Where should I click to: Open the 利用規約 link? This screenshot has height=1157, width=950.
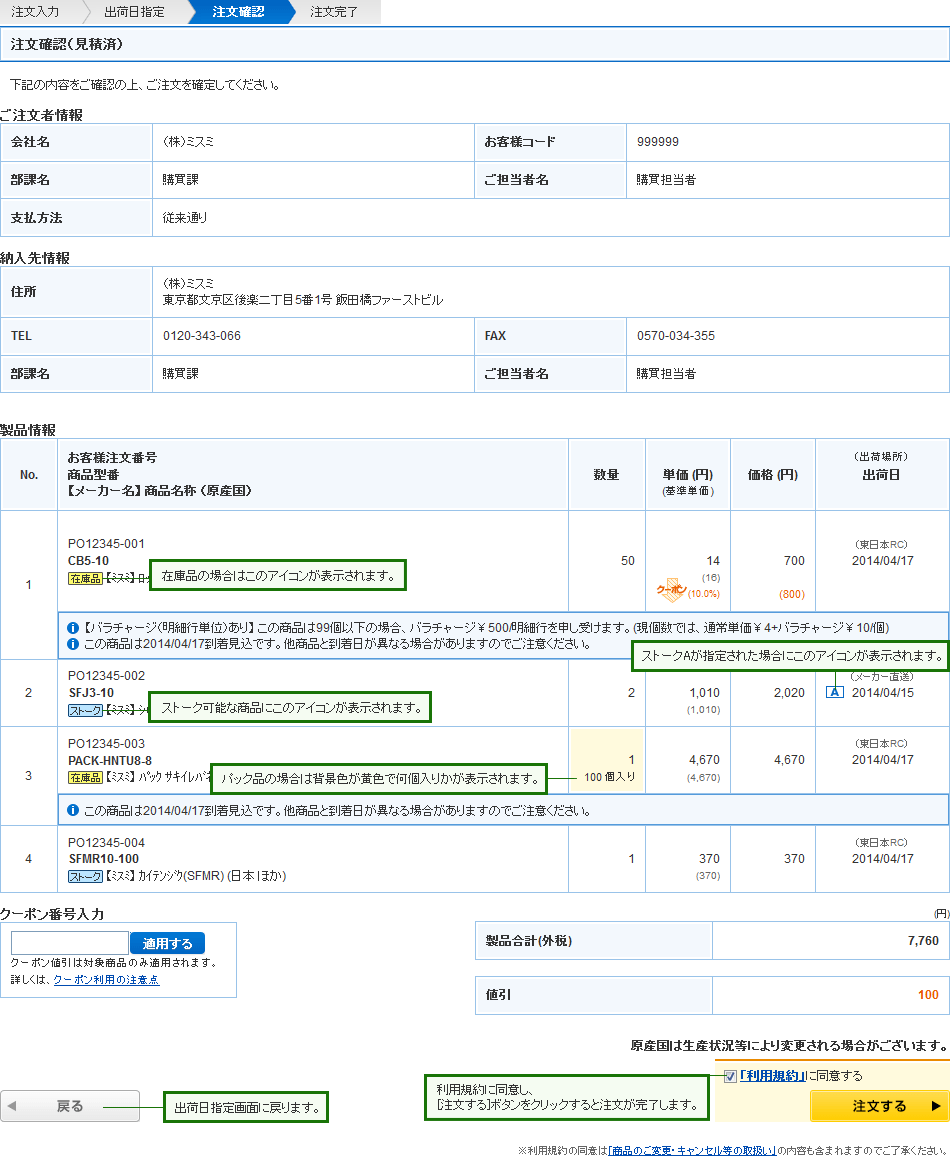point(773,1076)
